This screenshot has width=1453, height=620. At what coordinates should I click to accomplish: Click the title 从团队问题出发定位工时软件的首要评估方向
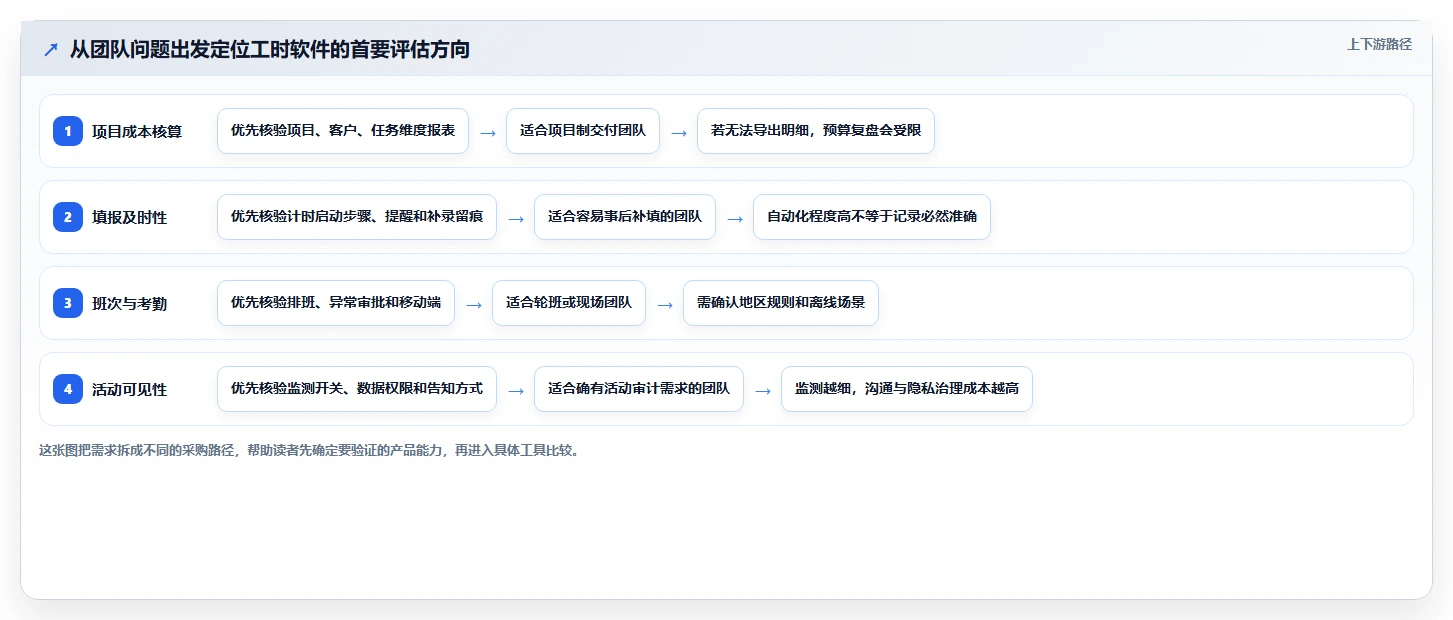click(270, 49)
